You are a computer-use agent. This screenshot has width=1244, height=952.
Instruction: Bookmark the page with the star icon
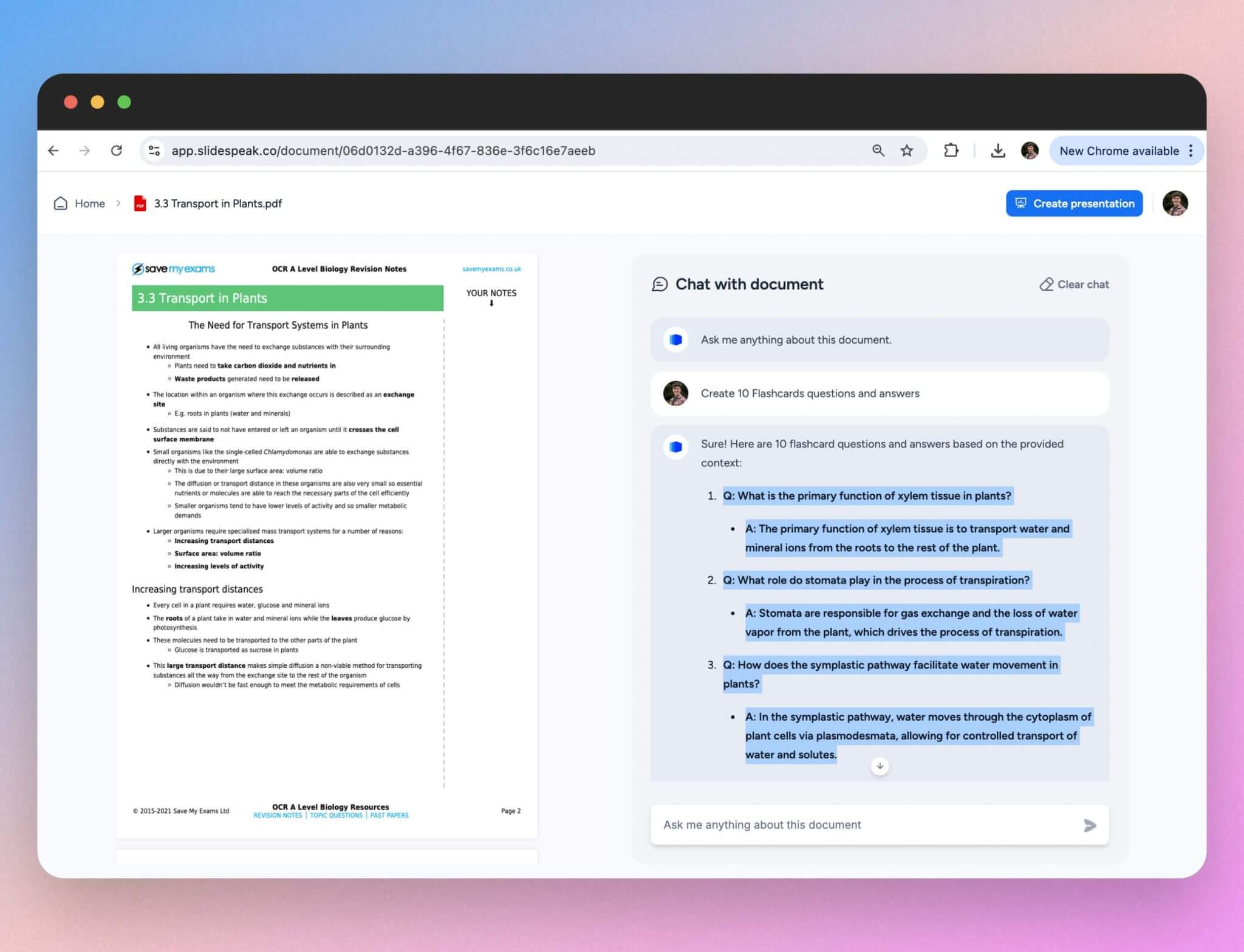click(906, 151)
